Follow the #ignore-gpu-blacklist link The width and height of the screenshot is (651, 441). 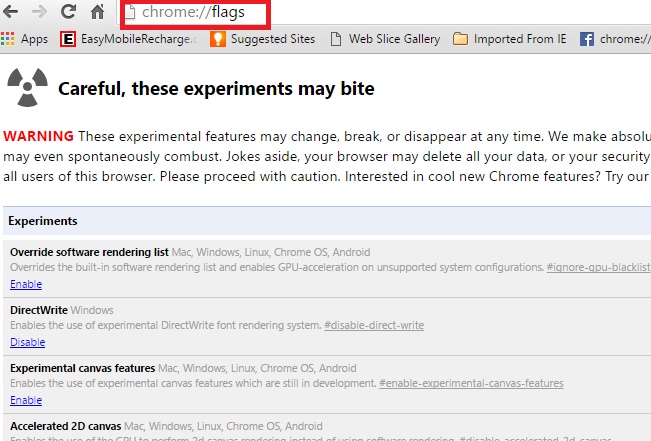click(598, 268)
